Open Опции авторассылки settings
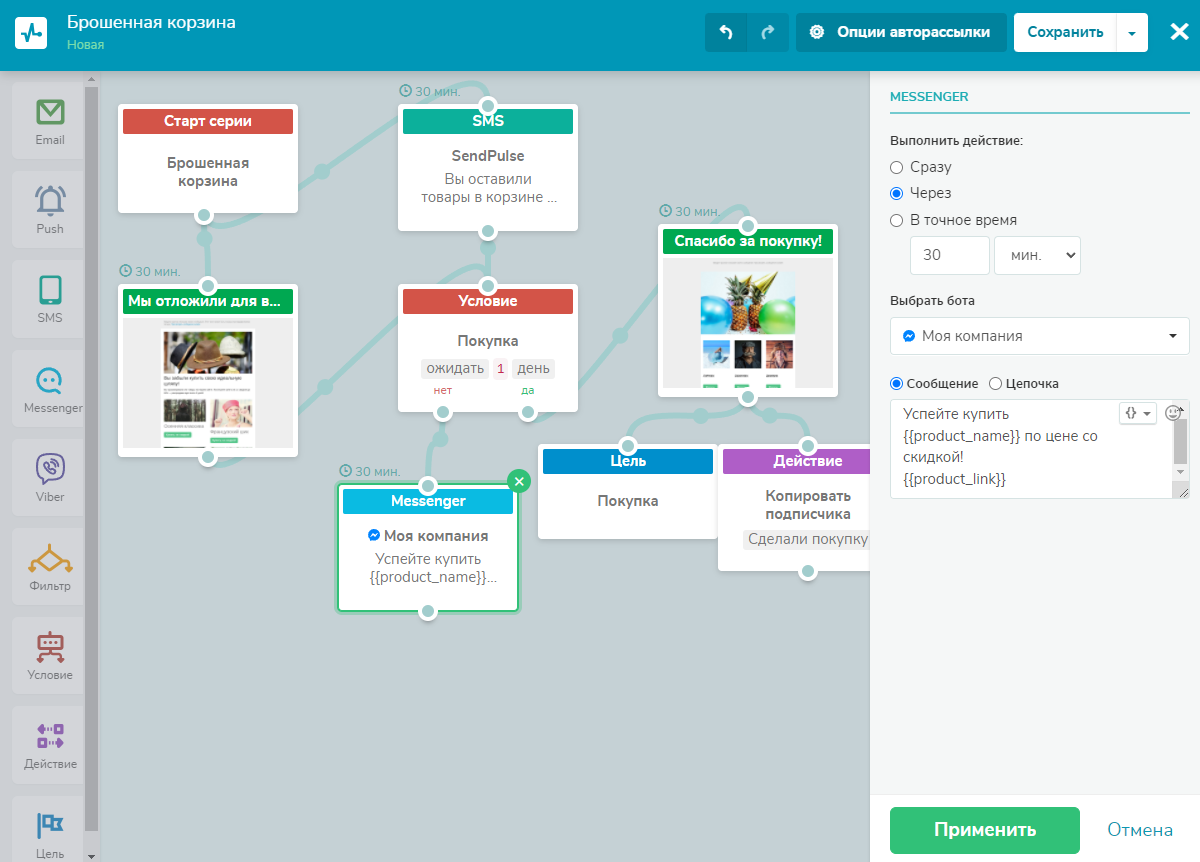Screen dimensions: 1200x862 (x=900, y=32)
